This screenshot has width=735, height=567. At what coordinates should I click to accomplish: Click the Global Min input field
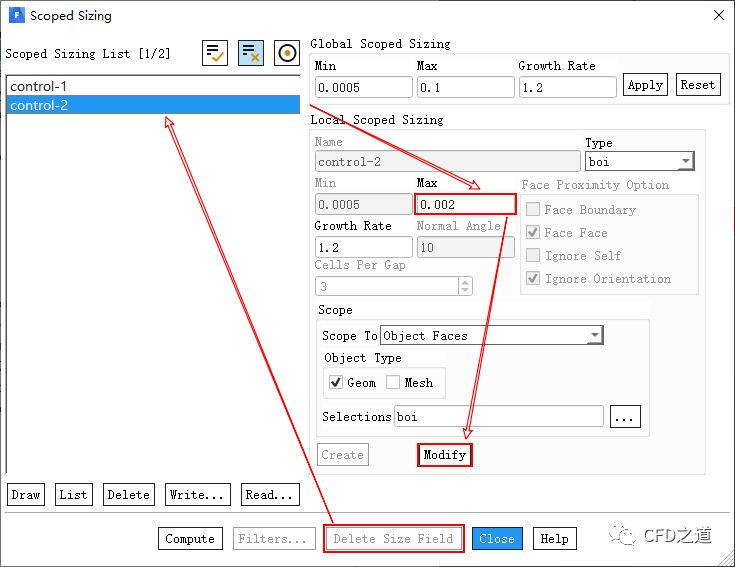[364, 87]
